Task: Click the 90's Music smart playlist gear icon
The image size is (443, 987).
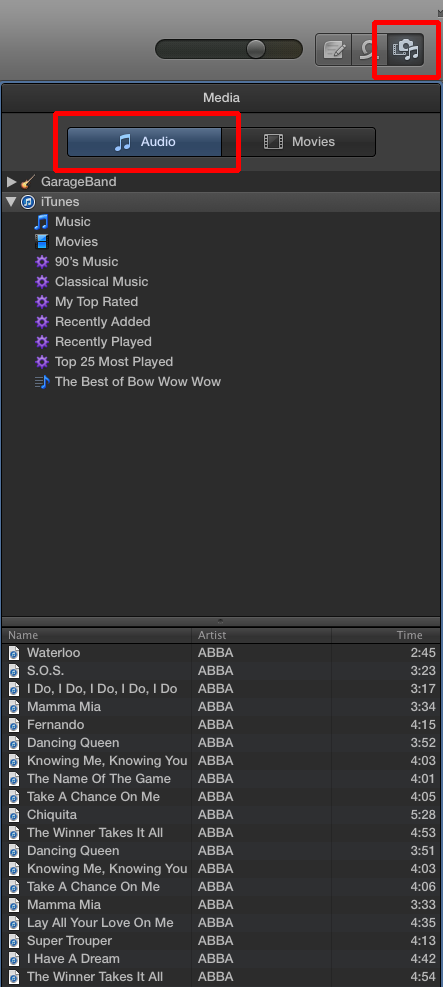Action: coord(42,262)
